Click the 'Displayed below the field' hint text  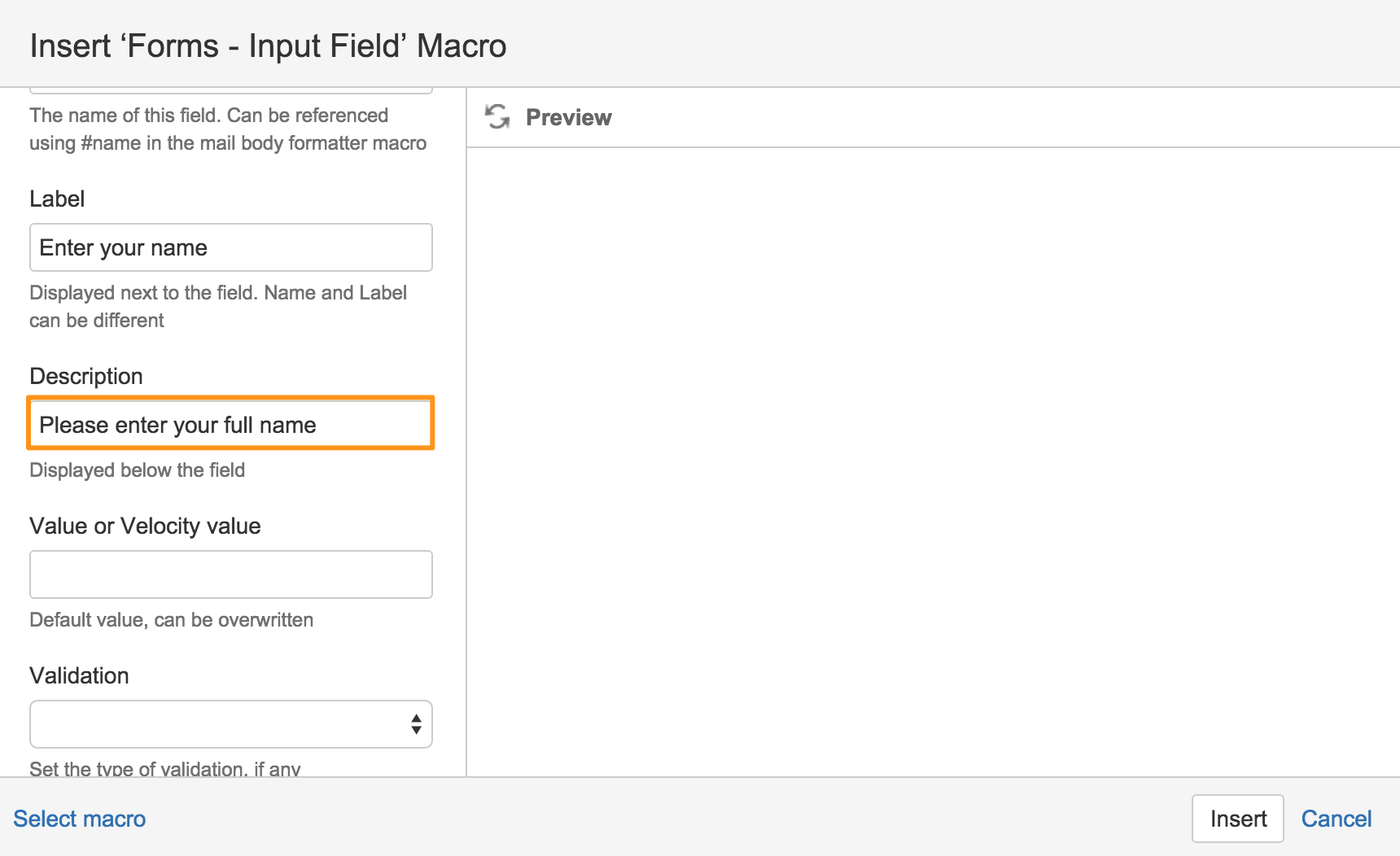[x=138, y=470]
